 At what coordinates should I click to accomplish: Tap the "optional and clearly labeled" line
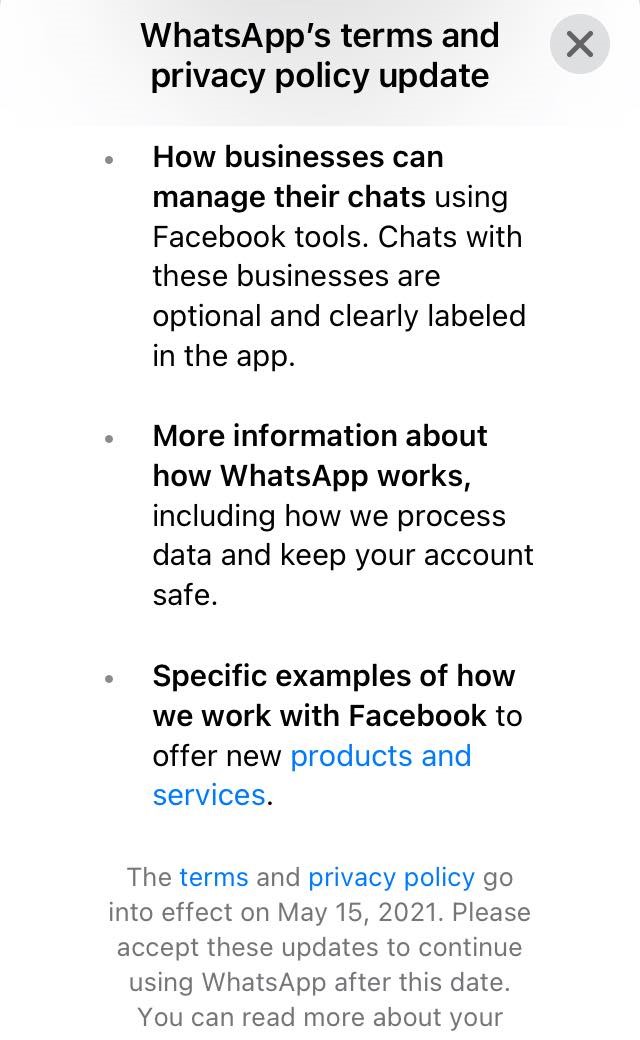click(338, 316)
